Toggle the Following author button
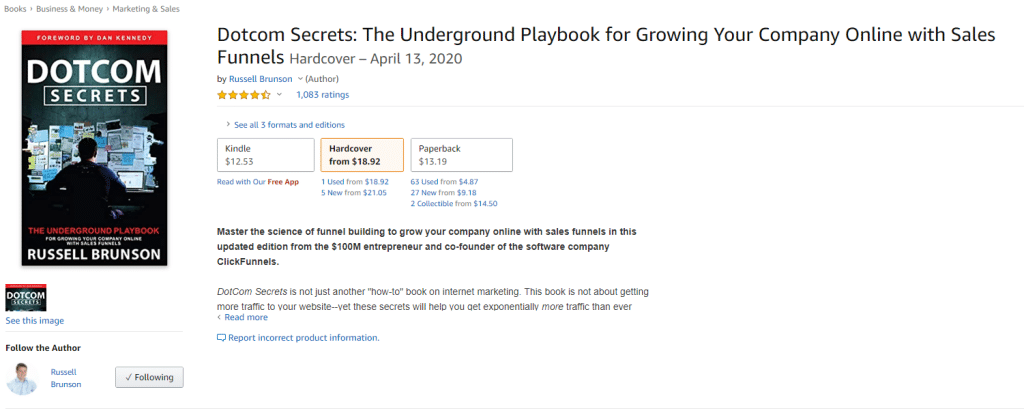 pyautogui.click(x=149, y=377)
